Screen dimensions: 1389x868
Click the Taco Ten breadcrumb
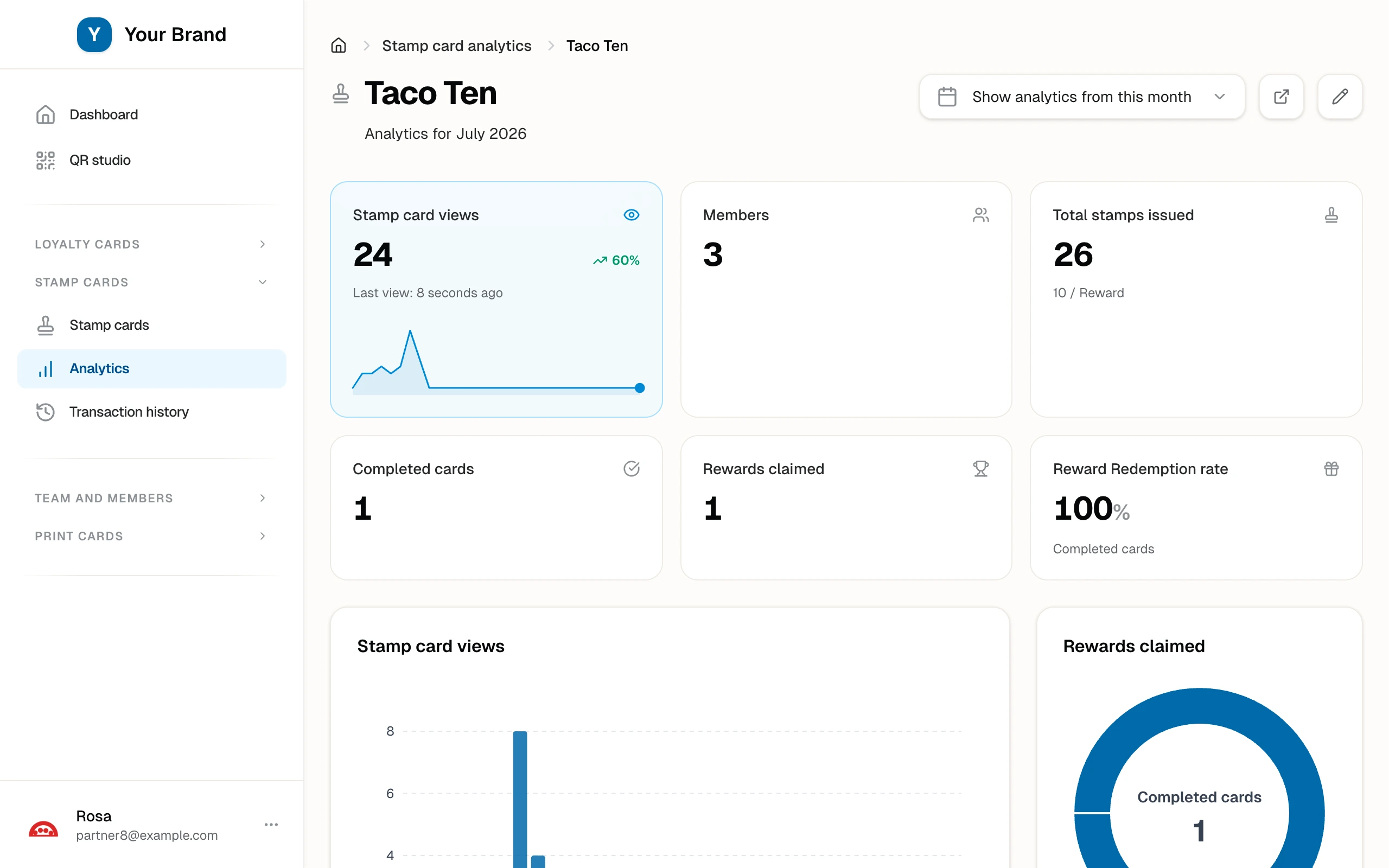click(597, 46)
